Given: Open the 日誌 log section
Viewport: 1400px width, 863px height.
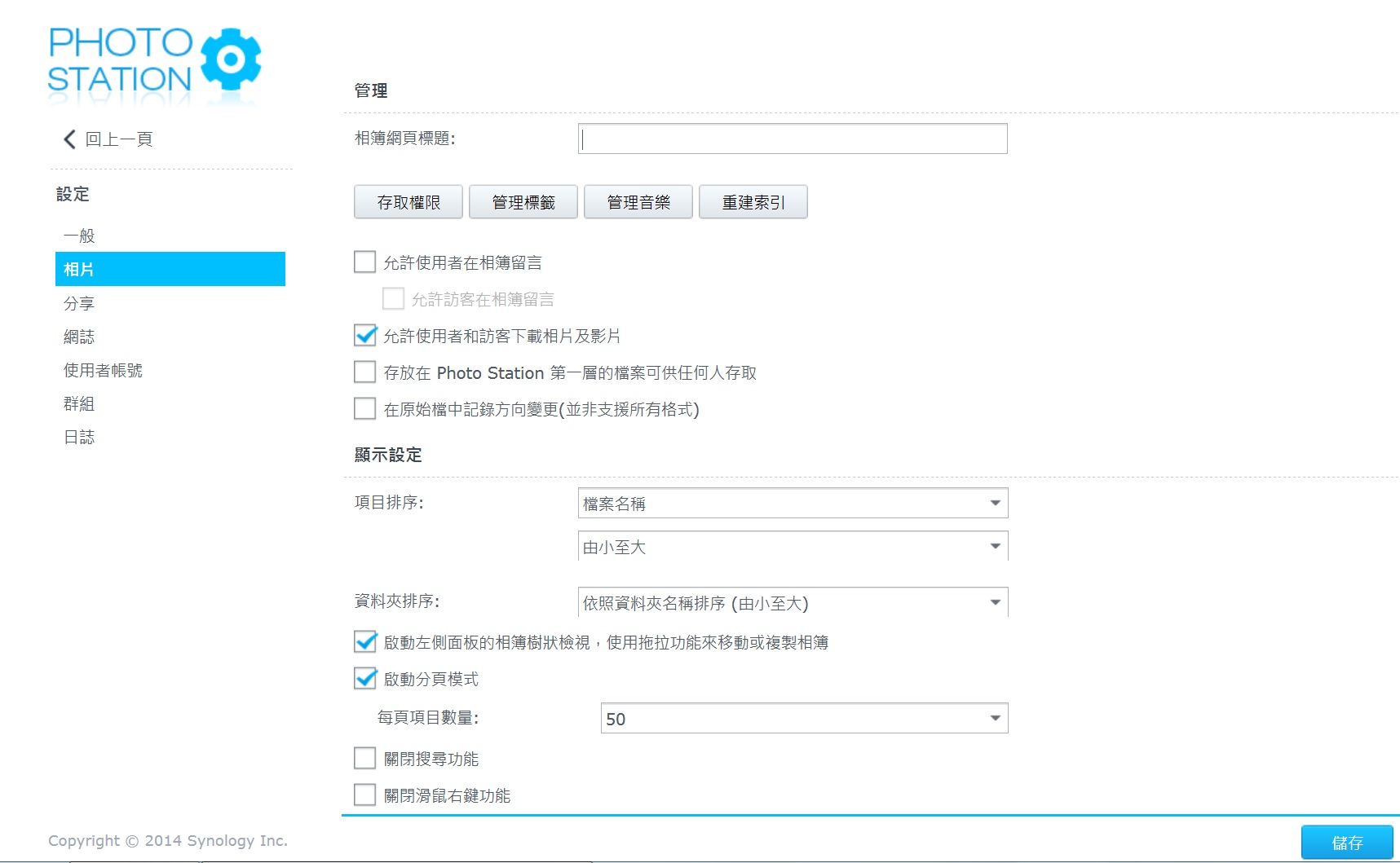Looking at the screenshot, I should tap(79, 437).
